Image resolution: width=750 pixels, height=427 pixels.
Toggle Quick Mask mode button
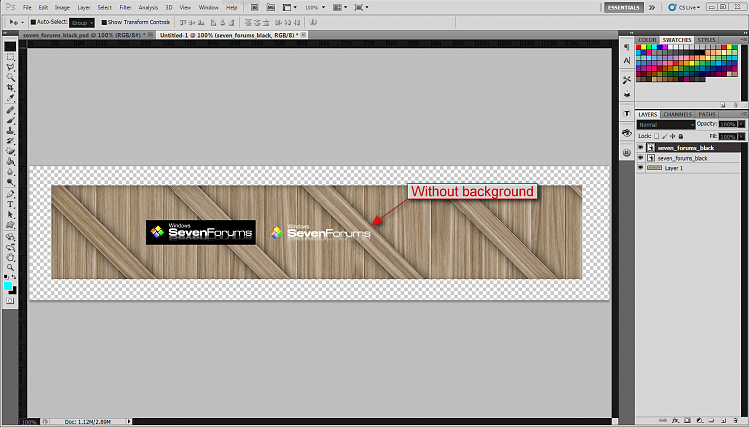(10, 301)
